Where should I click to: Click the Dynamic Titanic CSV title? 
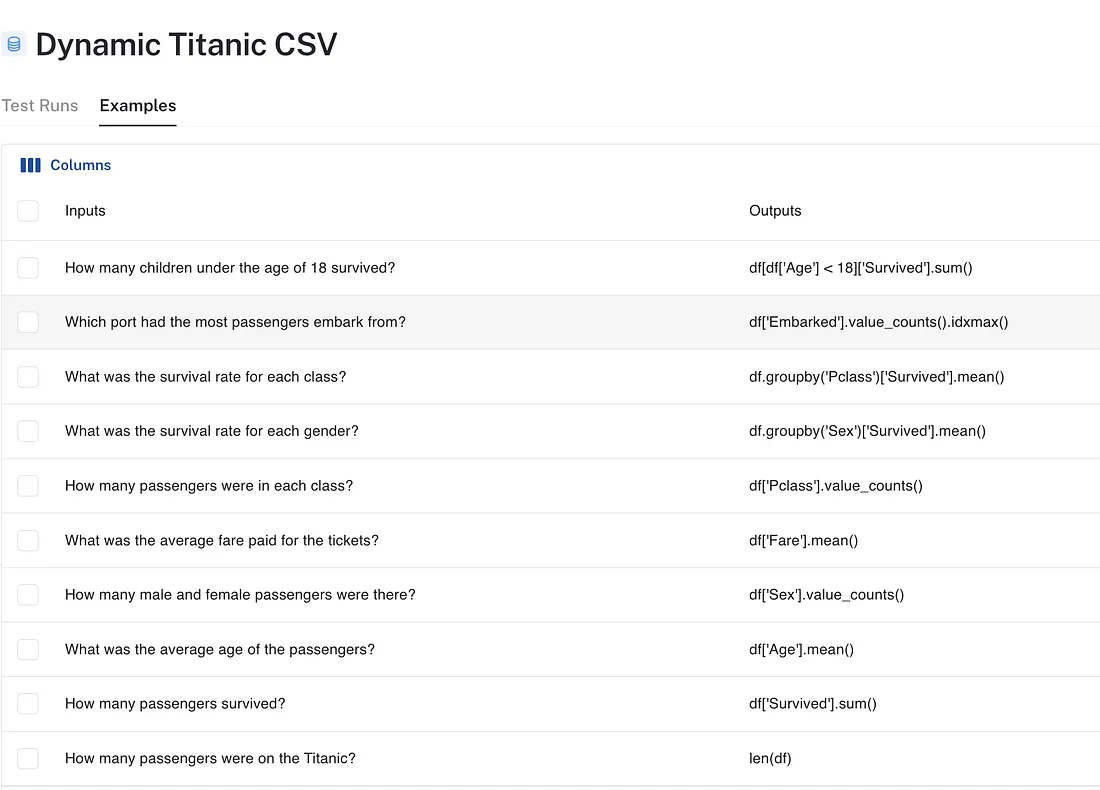pos(186,44)
